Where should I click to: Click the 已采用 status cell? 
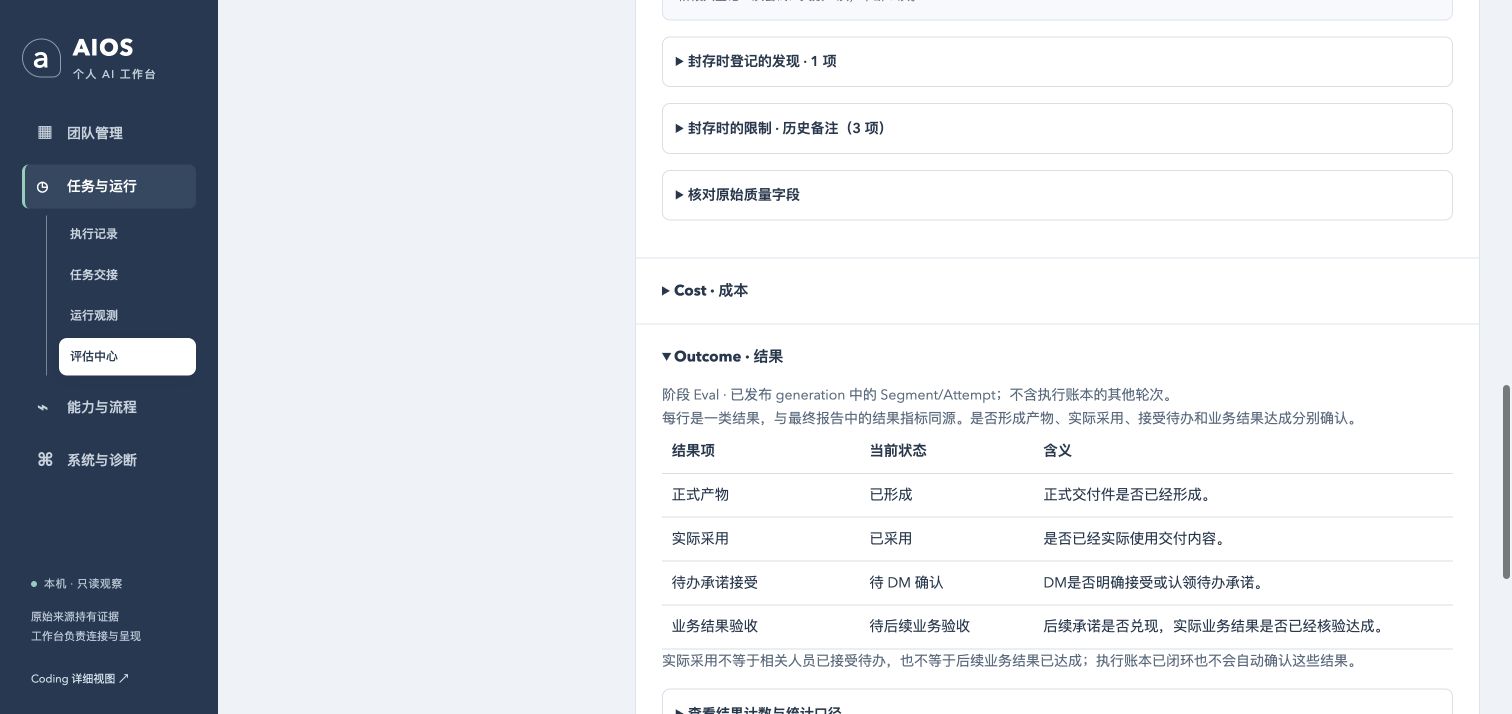(891, 539)
